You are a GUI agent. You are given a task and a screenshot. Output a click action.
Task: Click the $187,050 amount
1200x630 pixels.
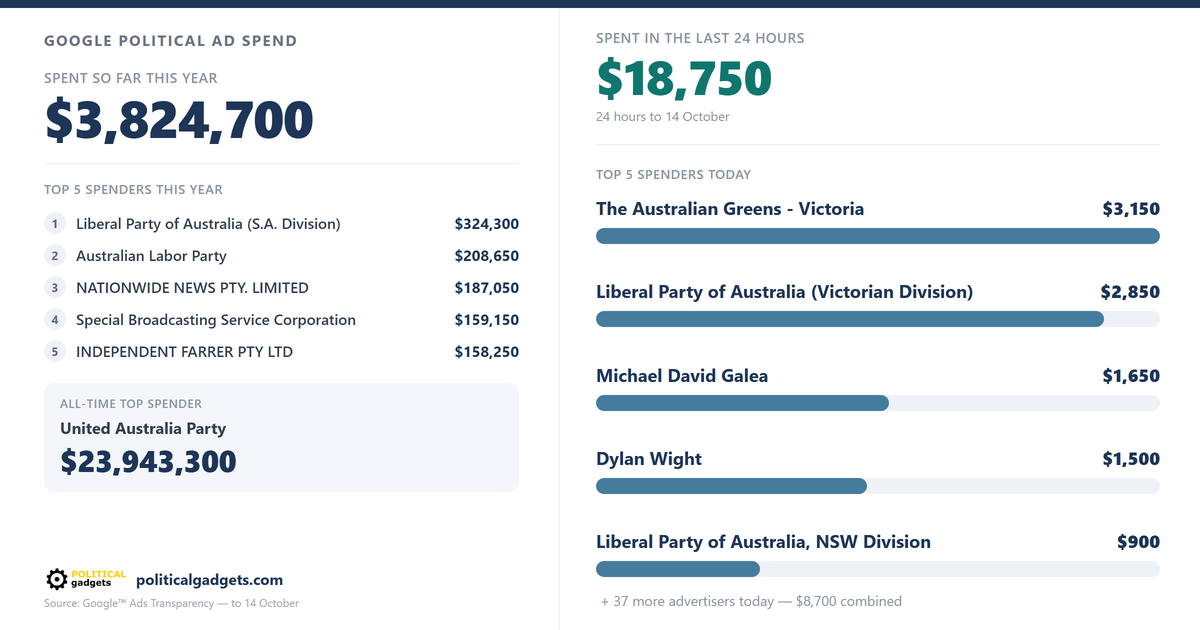(x=486, y=288)
